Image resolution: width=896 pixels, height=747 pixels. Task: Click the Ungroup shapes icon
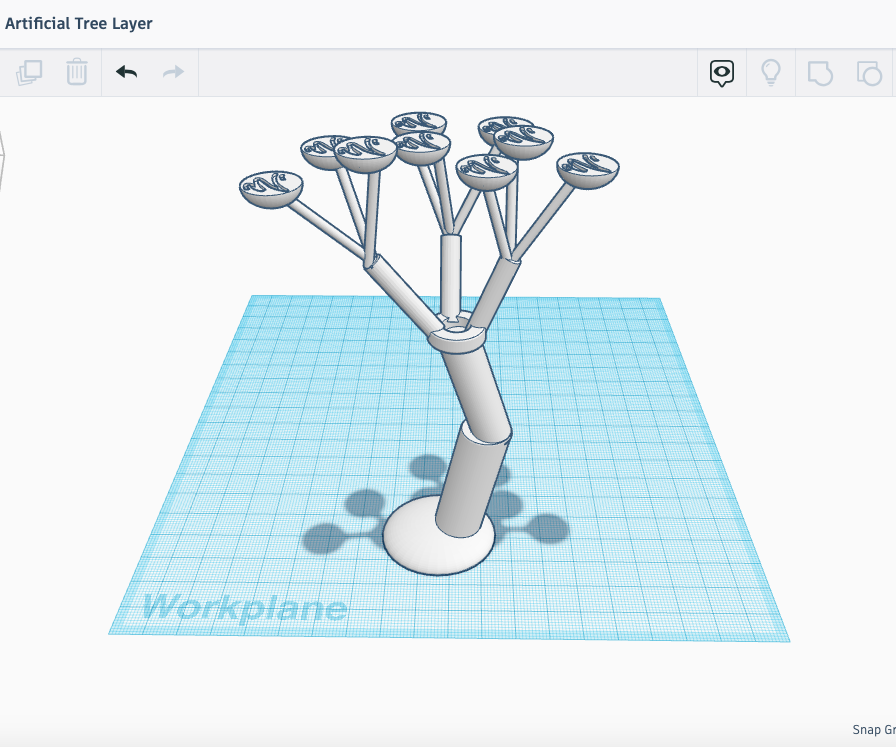pos(868,73)
